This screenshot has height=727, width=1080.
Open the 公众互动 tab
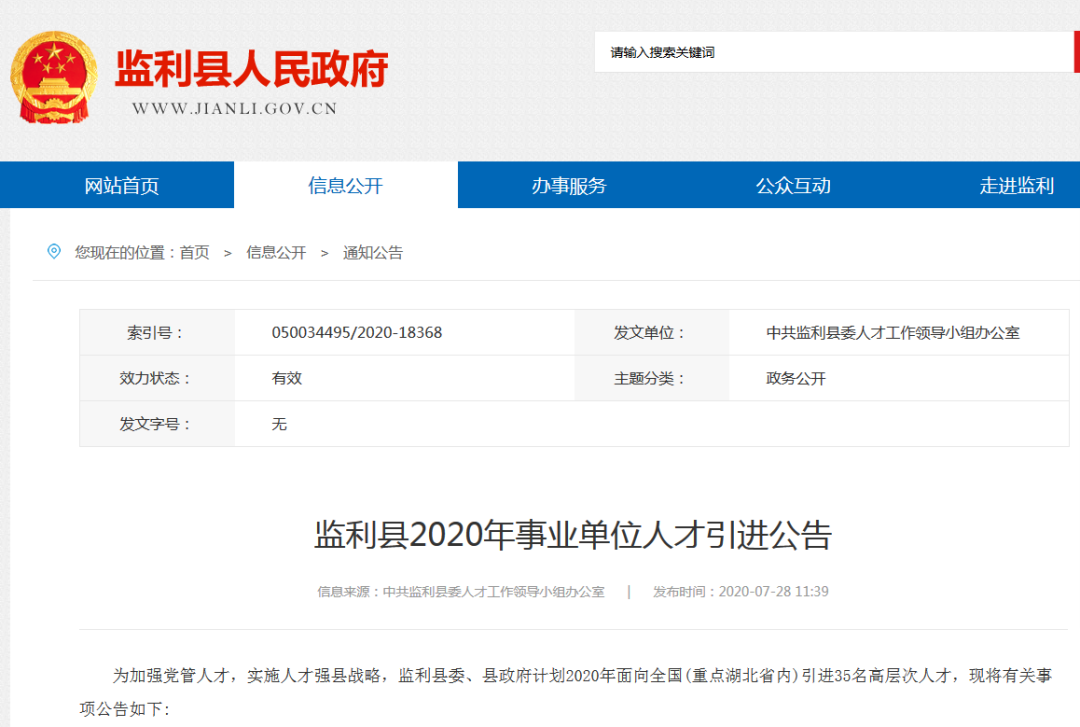point(795,184)
